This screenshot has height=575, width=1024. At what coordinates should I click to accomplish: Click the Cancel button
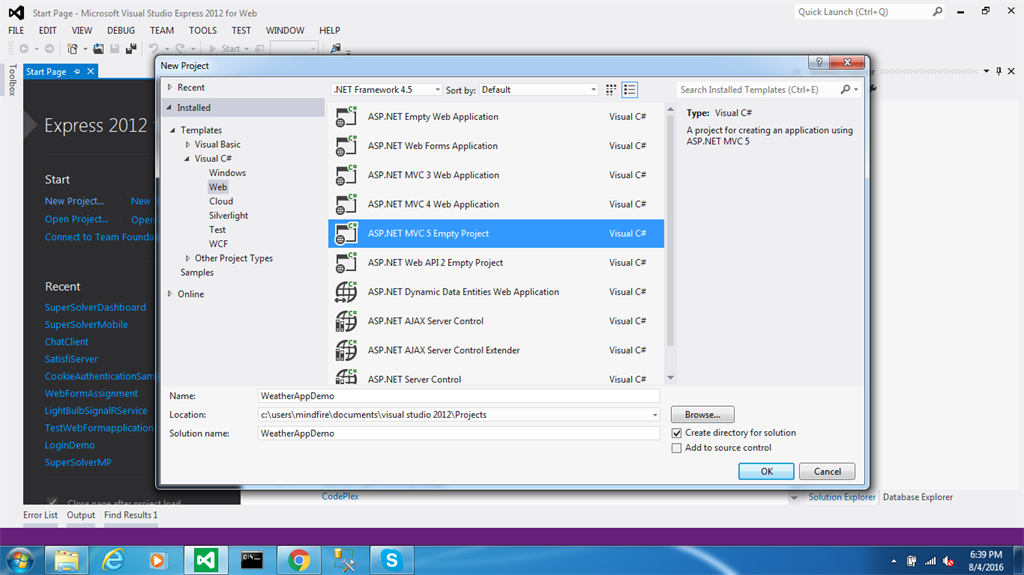point(827,471)
